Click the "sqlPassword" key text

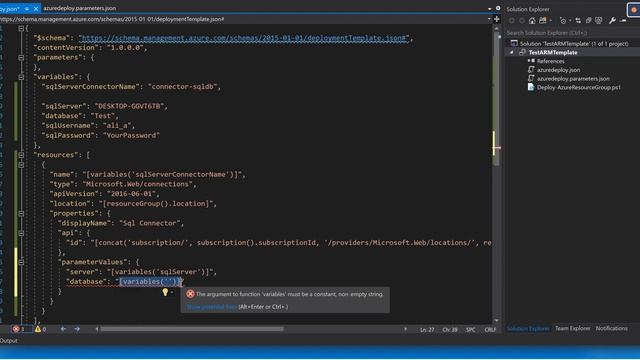pos(68,136)
